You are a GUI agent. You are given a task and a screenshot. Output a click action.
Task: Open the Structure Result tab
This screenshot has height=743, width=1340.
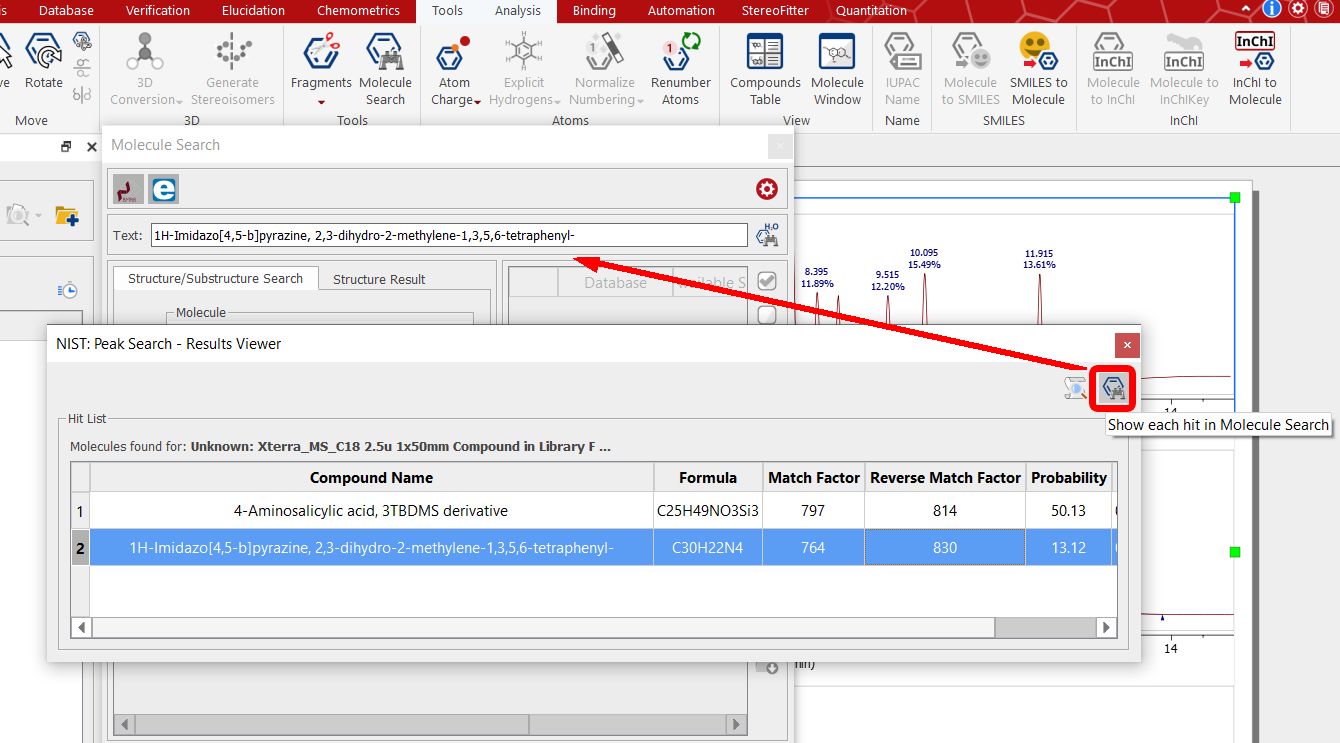(379, 279)
